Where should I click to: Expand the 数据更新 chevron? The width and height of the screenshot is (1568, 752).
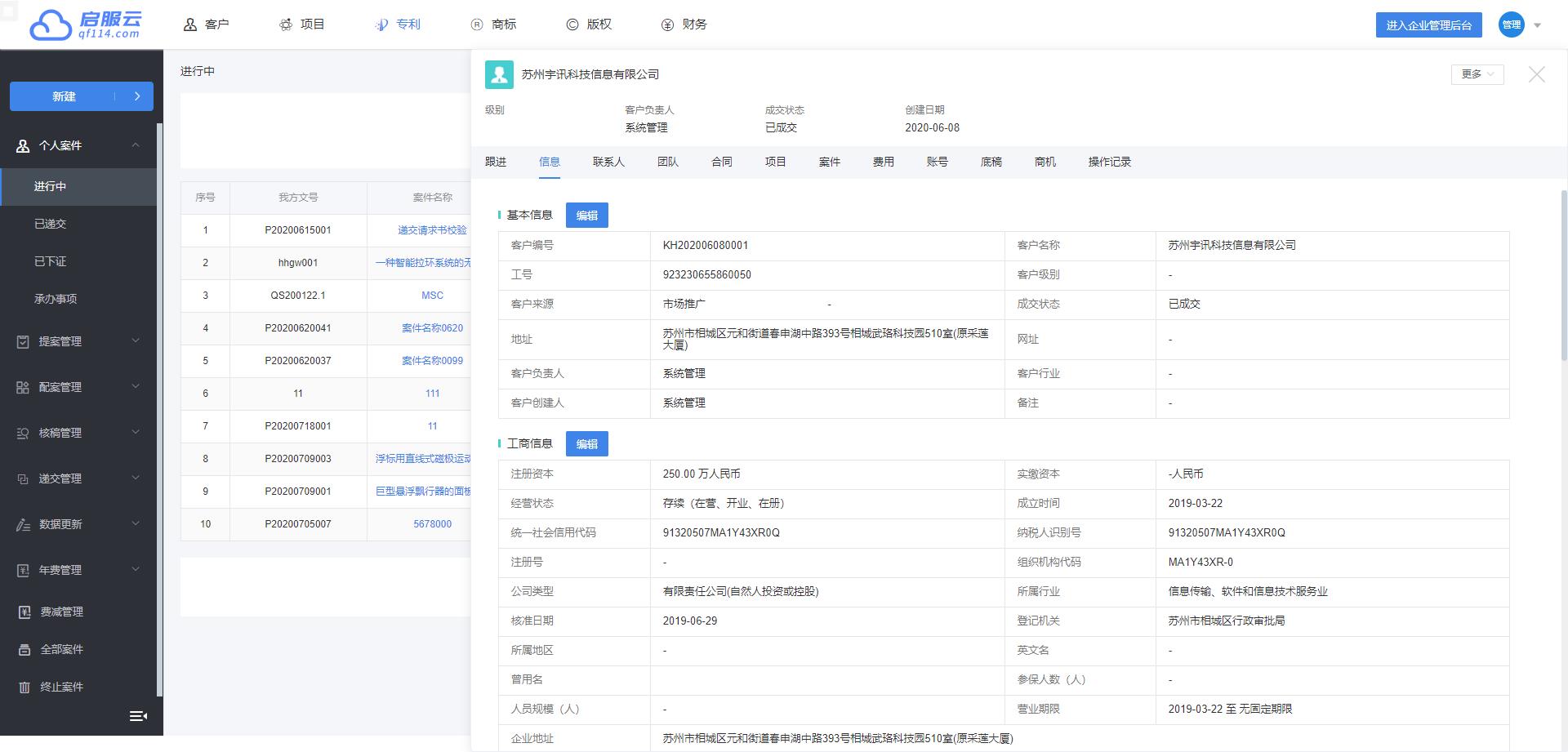[x=136, y=523]
